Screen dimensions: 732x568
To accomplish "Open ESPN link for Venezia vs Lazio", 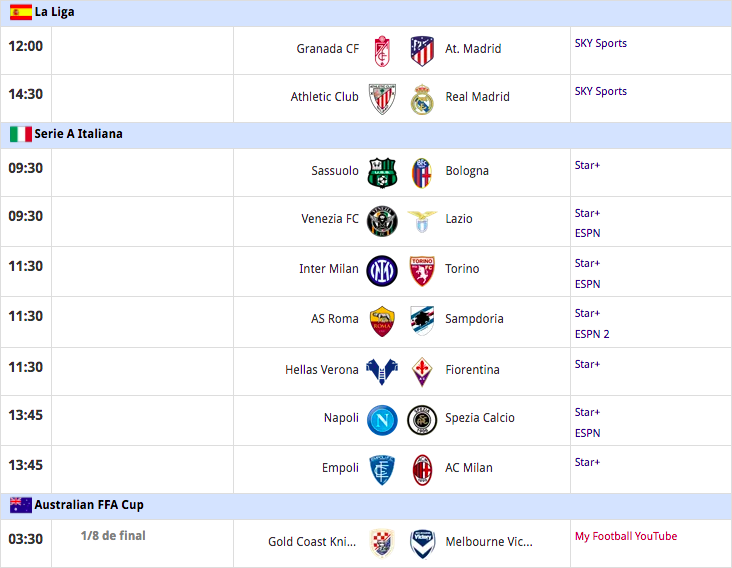I will (x=587, y=233).
